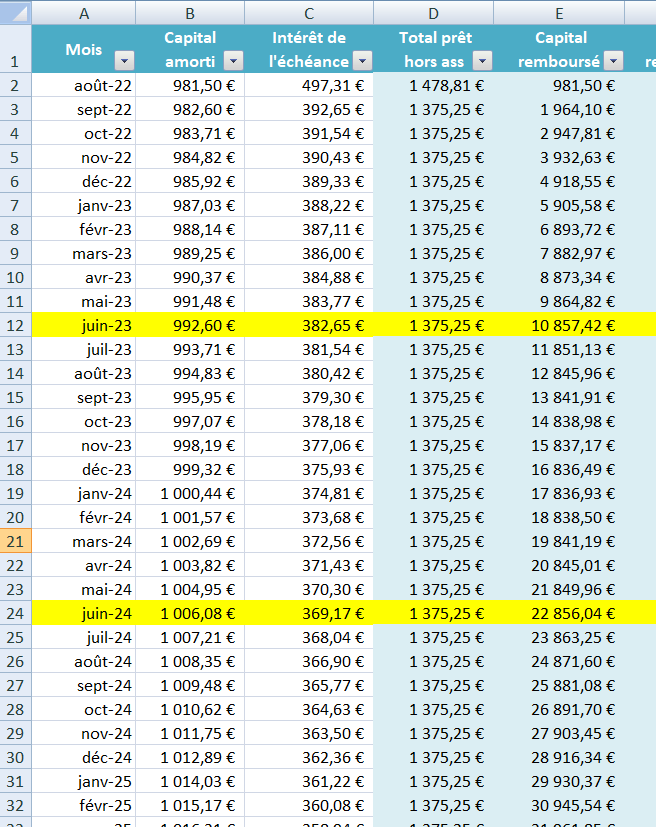The image size is (656, 827).
Task: Select row 21 header
Action: 15,541
